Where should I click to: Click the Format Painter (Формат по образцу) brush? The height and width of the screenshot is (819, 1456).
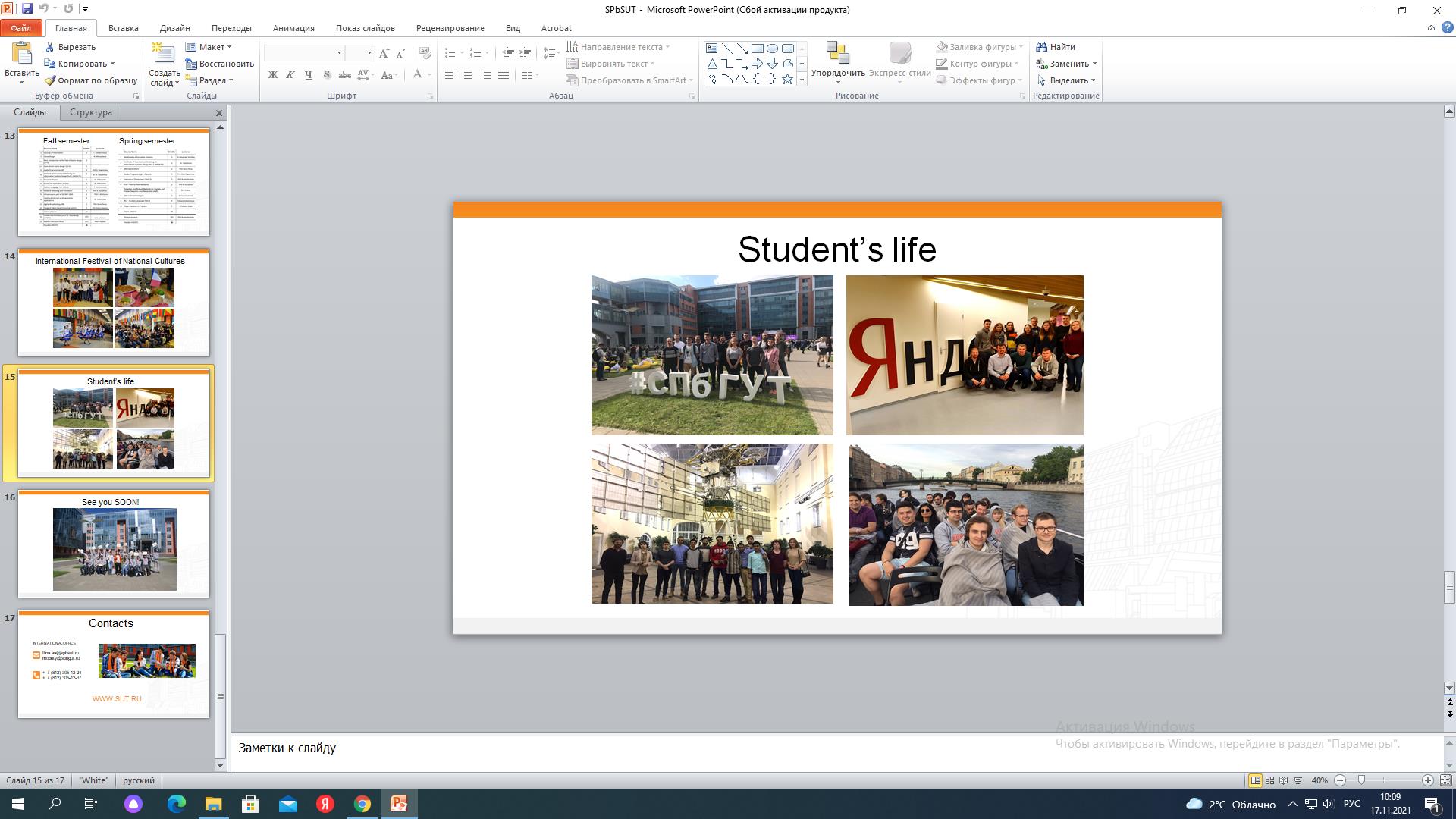(50, 80)
